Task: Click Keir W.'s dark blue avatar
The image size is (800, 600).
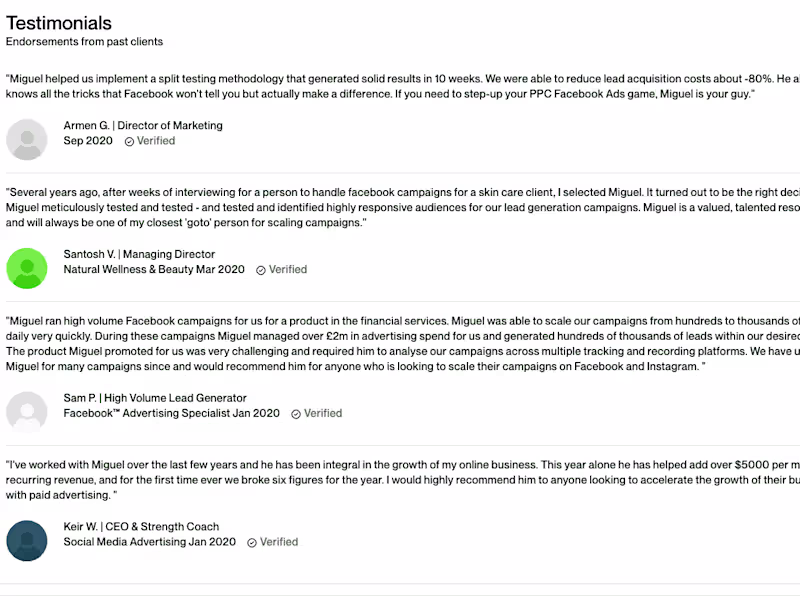Action: point(27,540)
